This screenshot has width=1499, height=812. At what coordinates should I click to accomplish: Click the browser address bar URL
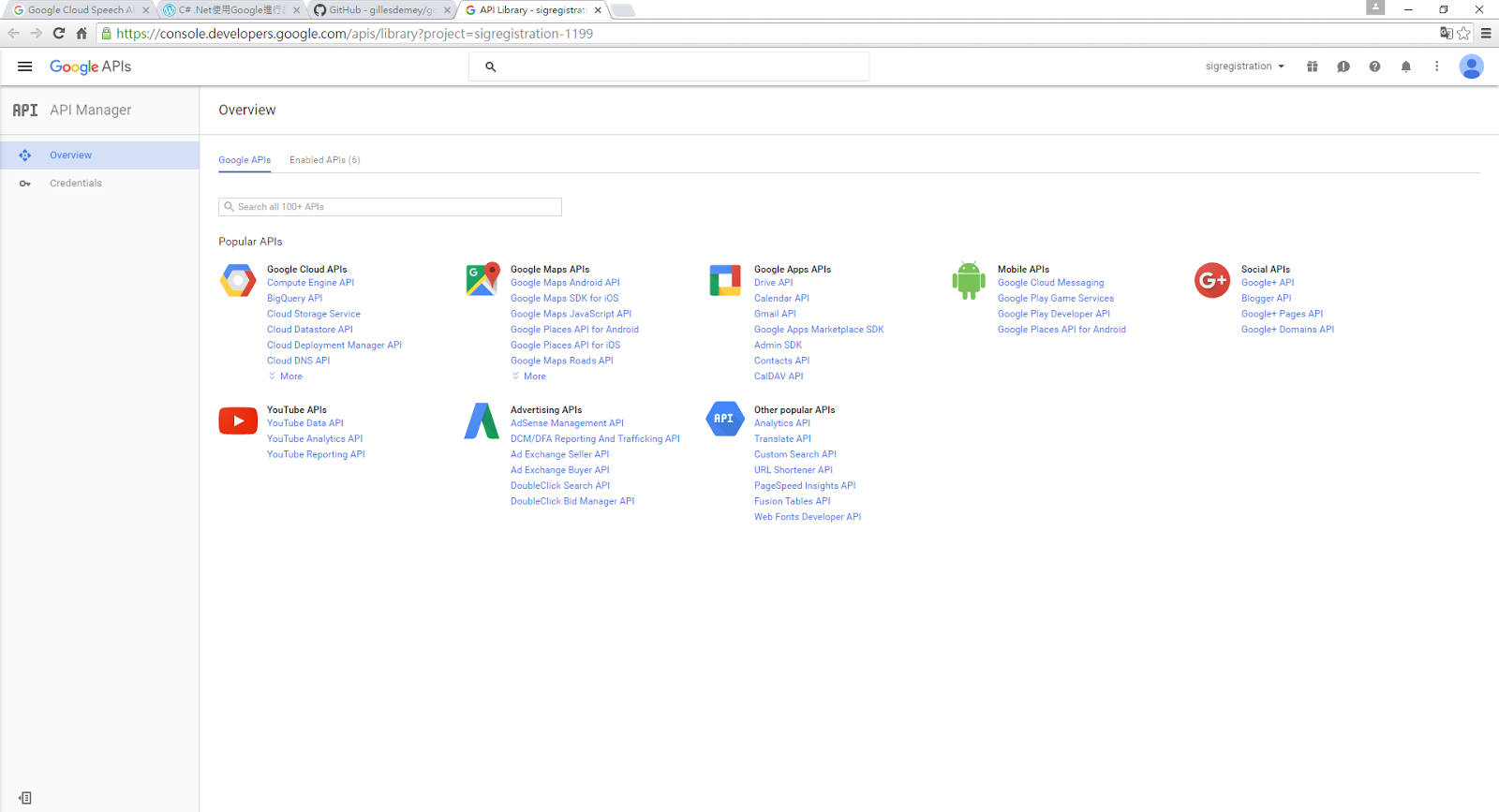point(354,34)
